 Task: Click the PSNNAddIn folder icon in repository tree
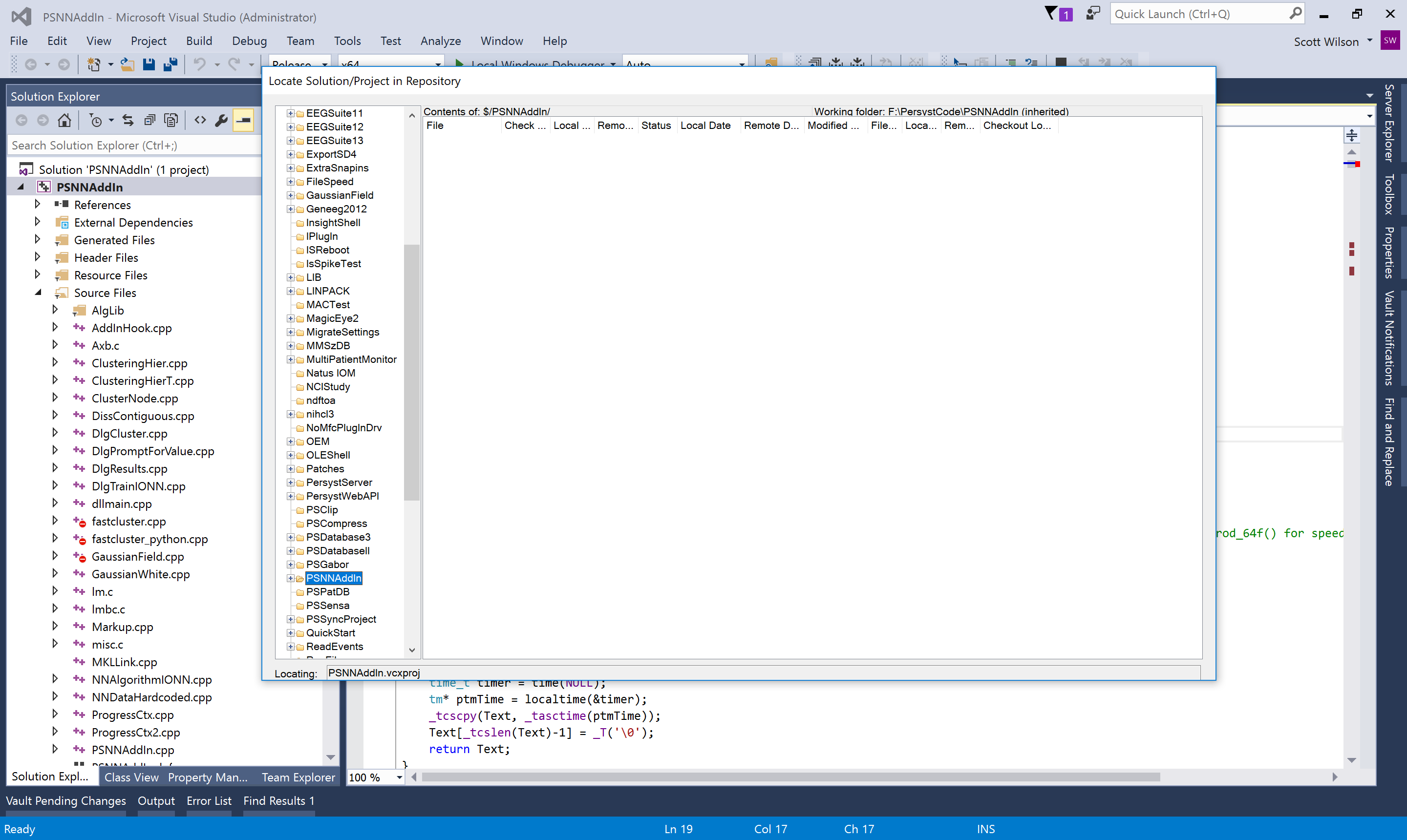click(300, 579)
